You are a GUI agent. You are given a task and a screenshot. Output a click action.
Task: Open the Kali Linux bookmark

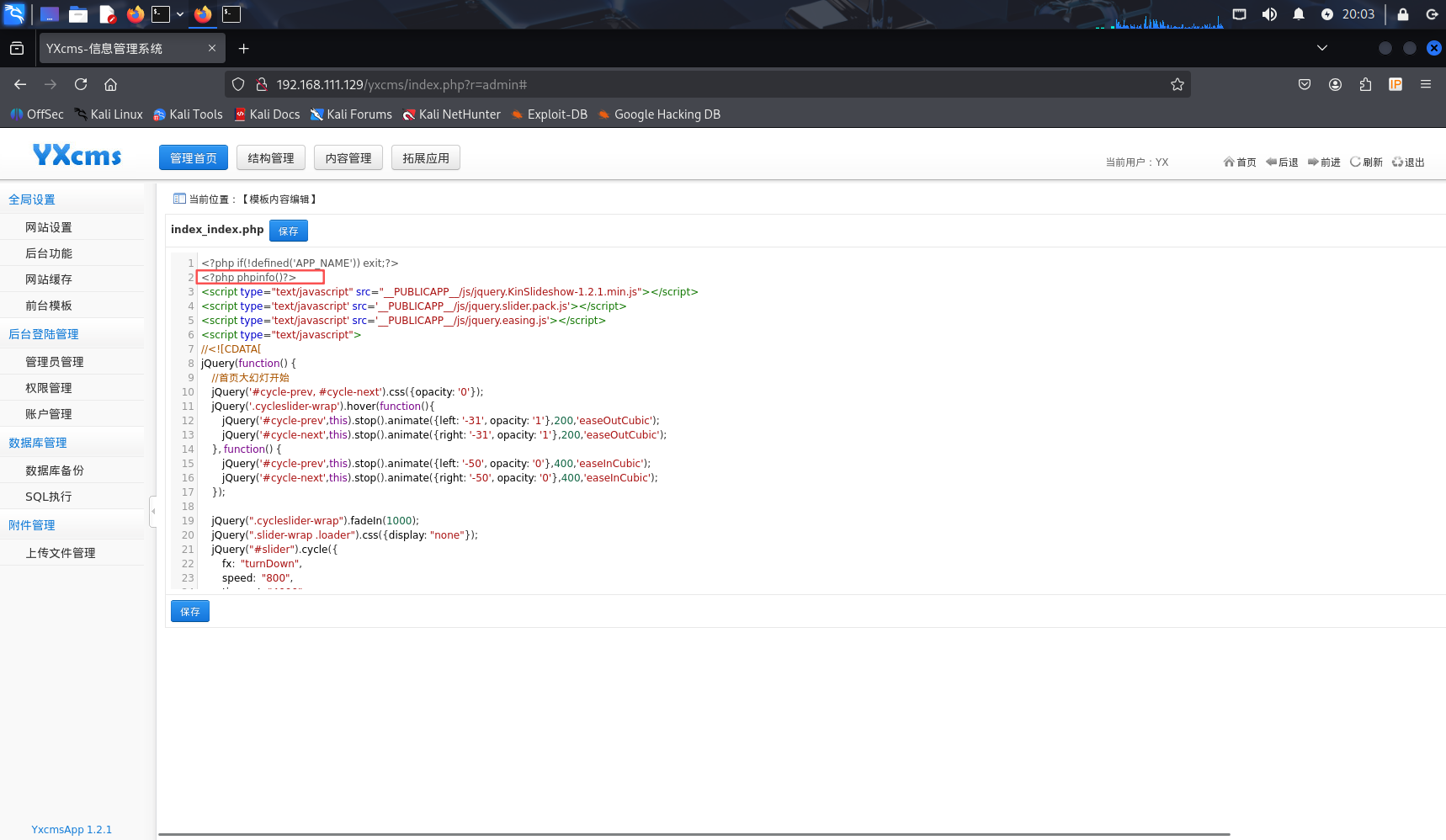[109, 114]
